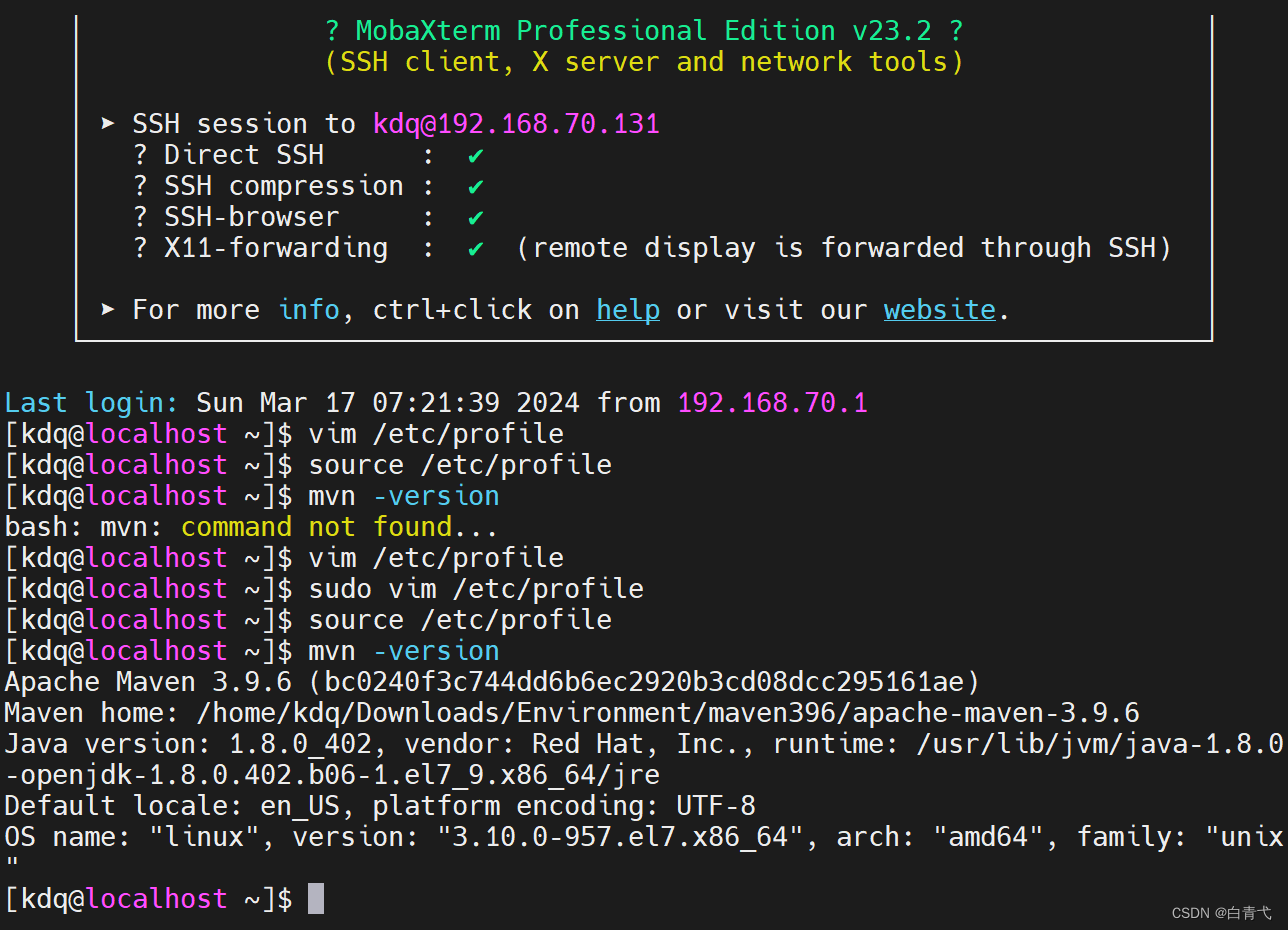Click the sudo vim /etc/profile command
1288x930 pixels.
coord(476,589)
